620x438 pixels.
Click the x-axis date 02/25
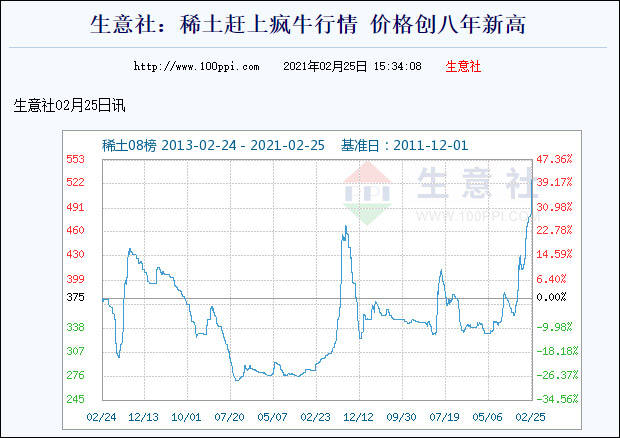click(x=530, y=417)
